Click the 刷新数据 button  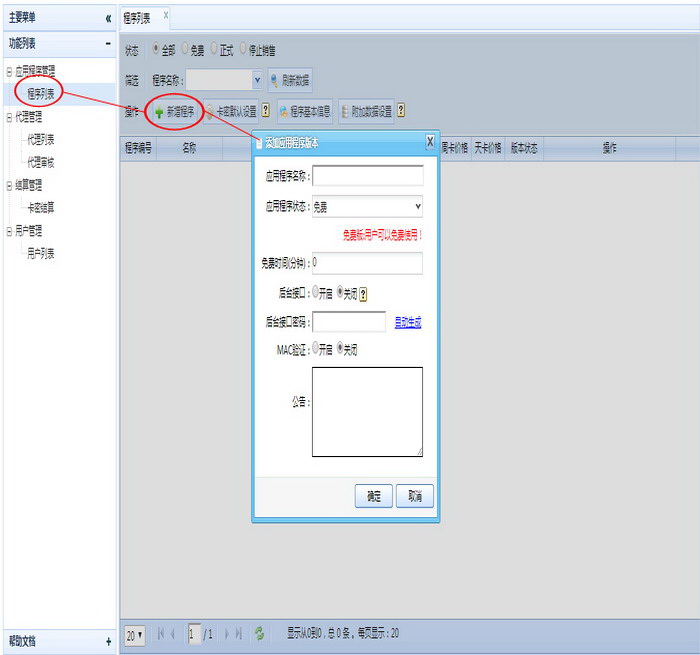coord(290,81)
